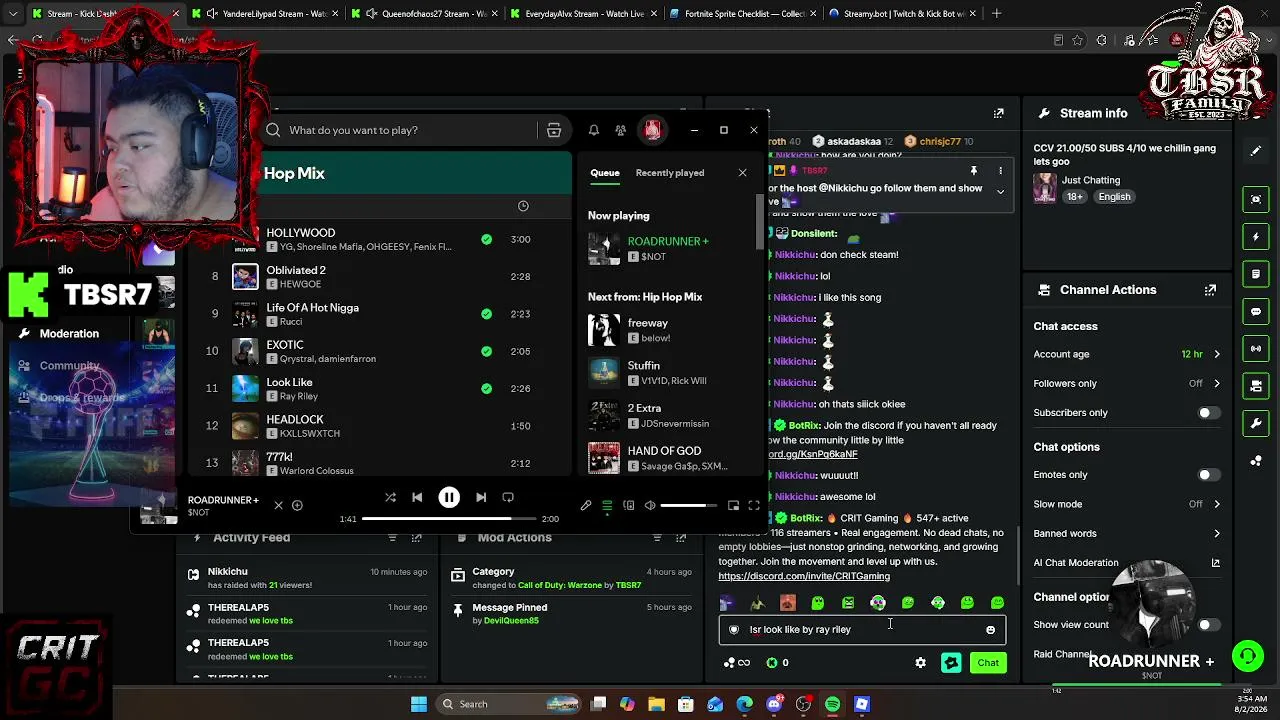1280x720 pixels.
Task: Toggle liked checkmark for Look Like
Action: click(486, 389)
